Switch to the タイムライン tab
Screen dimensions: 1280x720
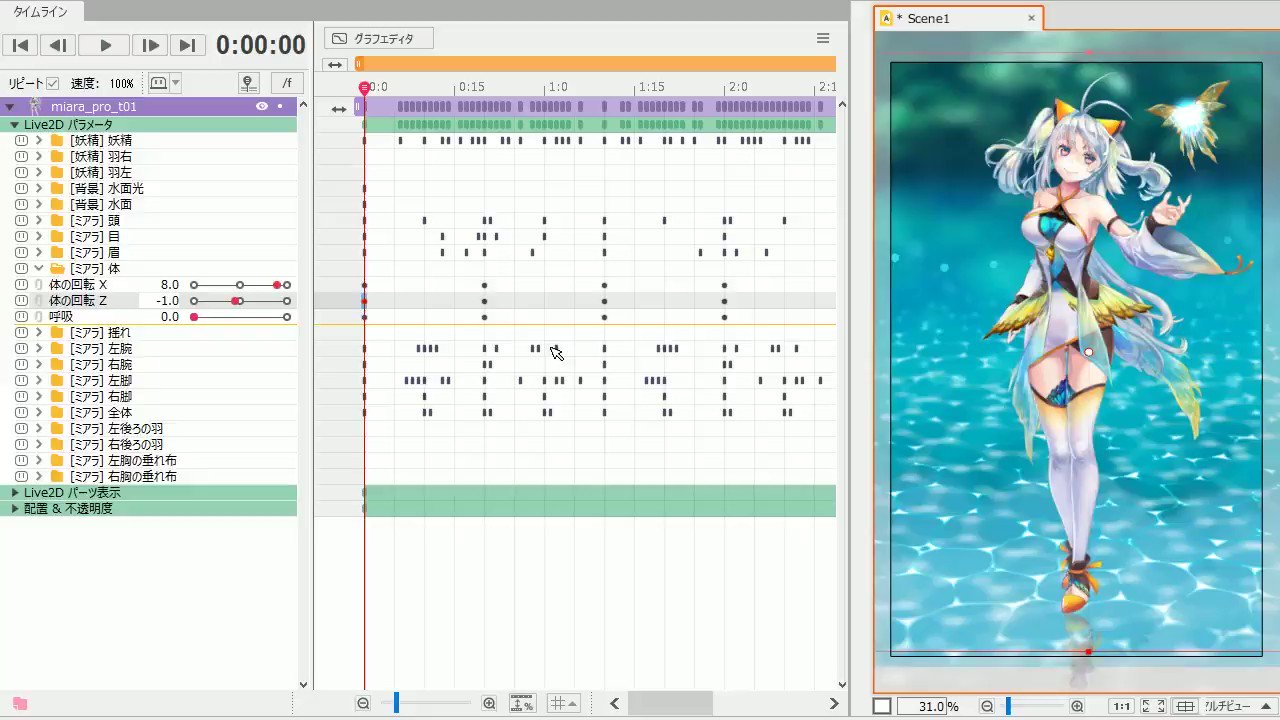click(41, 11)
